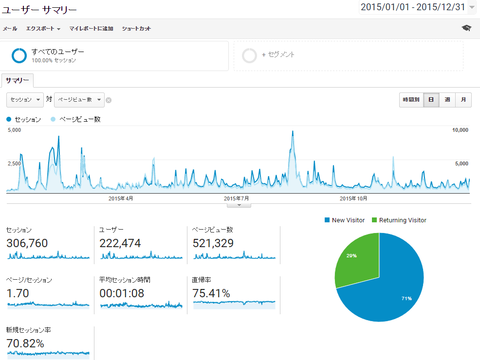Add a new segment via empty circle

coord(249,56)
